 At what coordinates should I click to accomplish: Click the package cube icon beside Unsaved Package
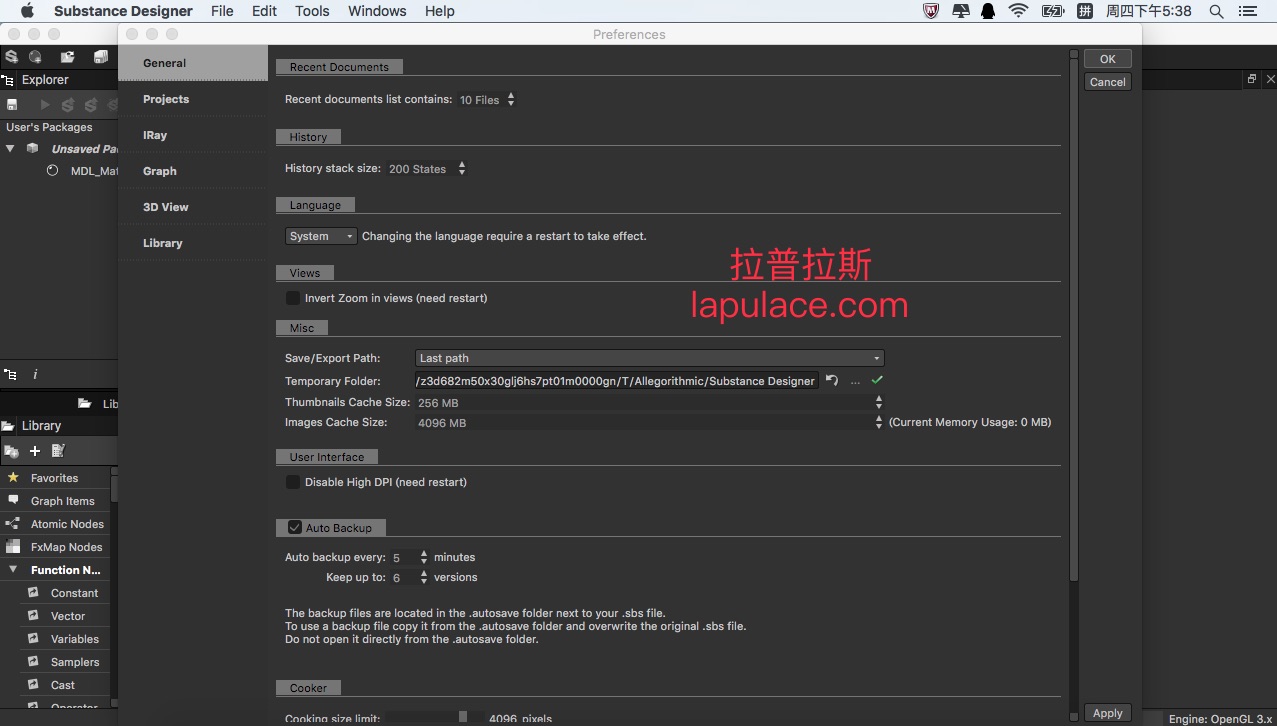pyautogui.click(x=33, y=148)
